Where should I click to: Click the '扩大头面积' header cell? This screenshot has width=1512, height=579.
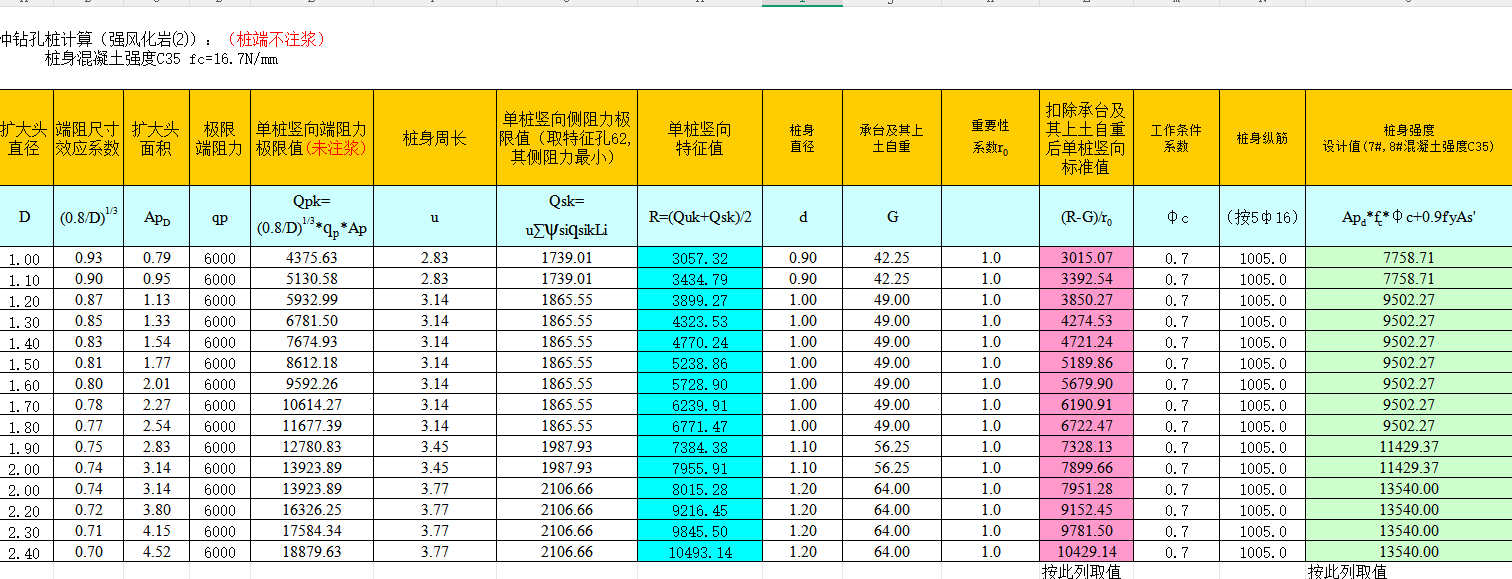[155, 138]
